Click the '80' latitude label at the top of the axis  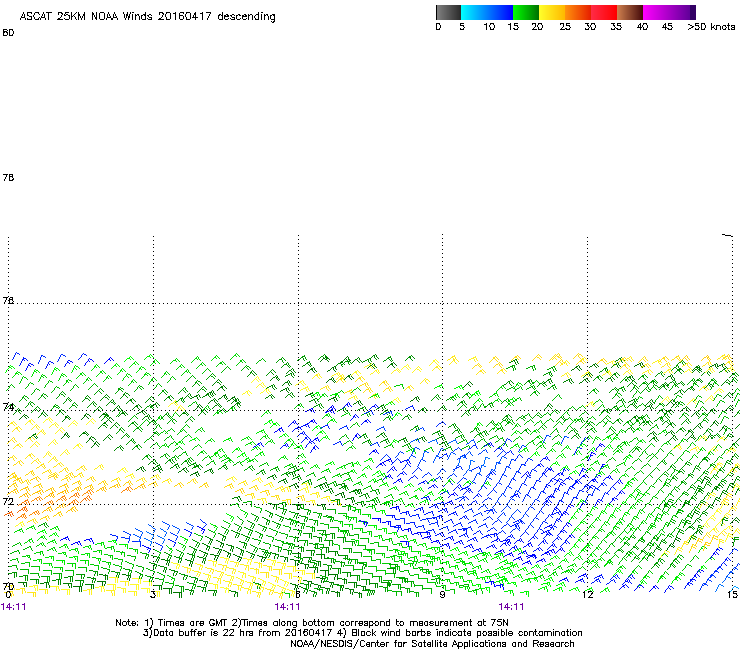pos(8,33)
